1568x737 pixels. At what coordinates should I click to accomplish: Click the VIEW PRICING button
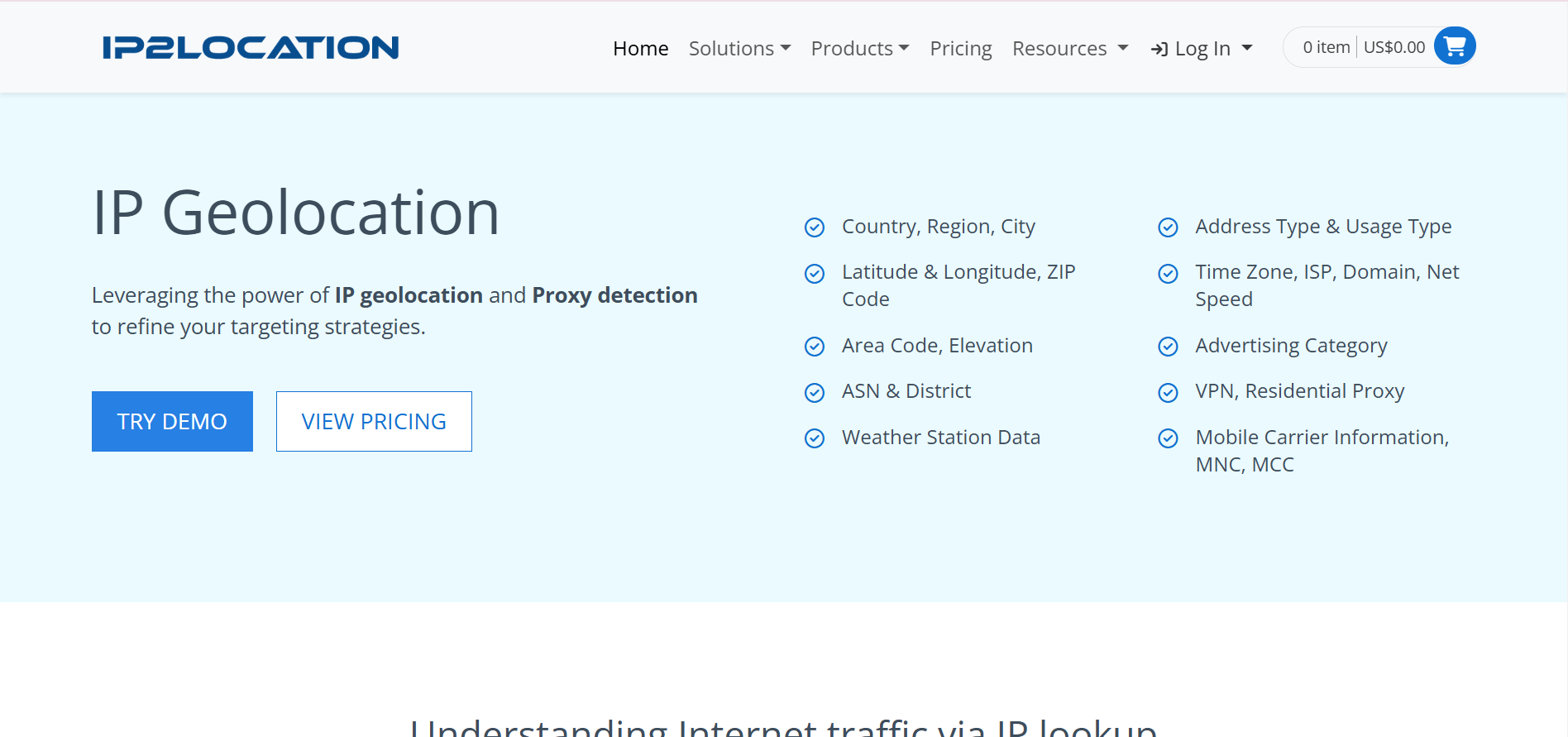[374, 421]
